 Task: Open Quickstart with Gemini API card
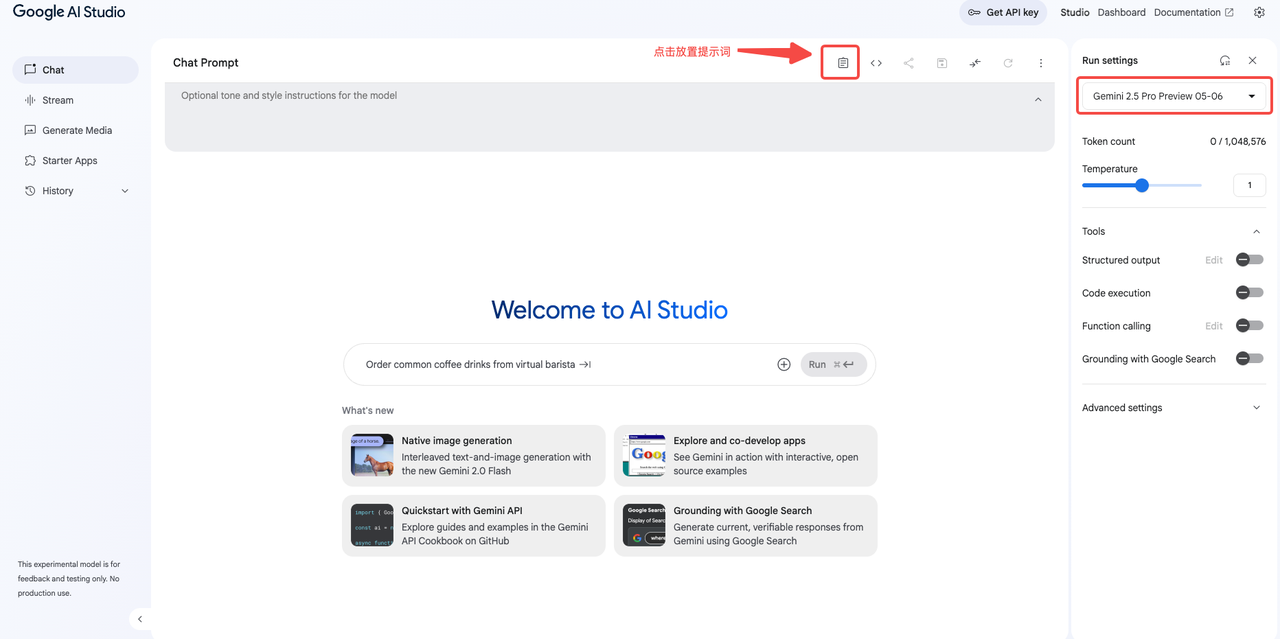(474, 526)
